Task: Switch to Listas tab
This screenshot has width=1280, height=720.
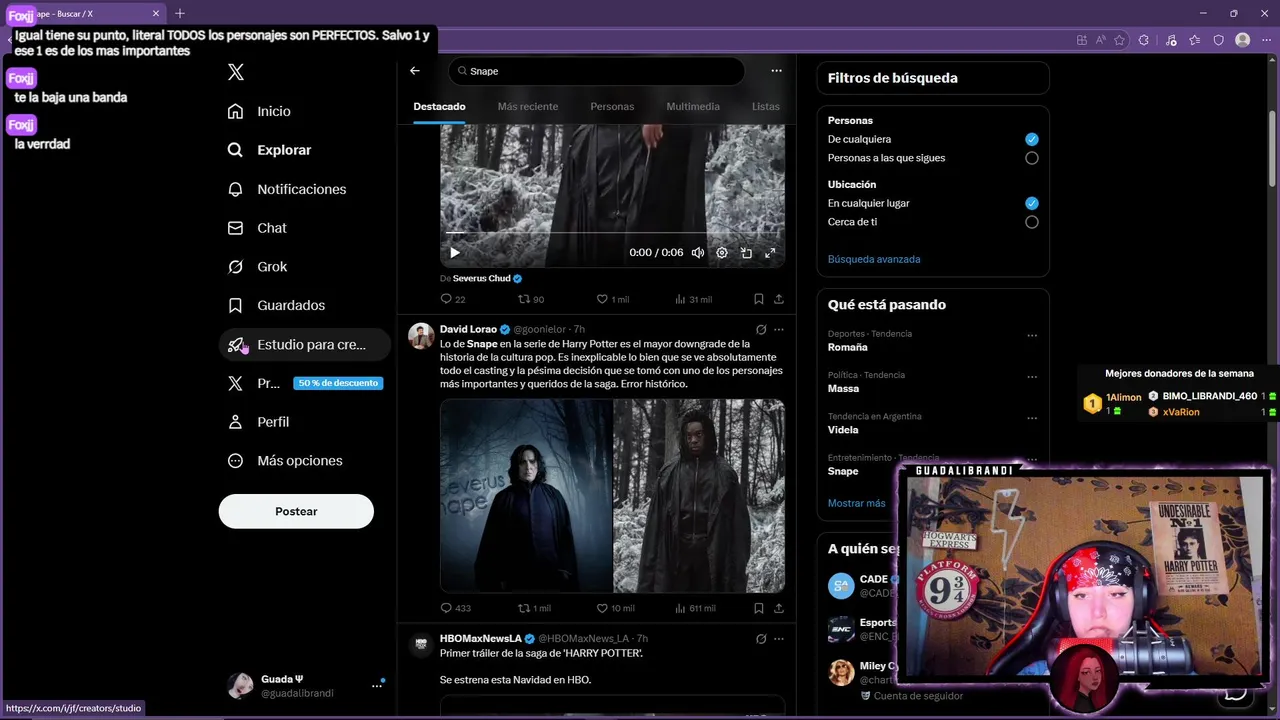Action: (766, 106)
